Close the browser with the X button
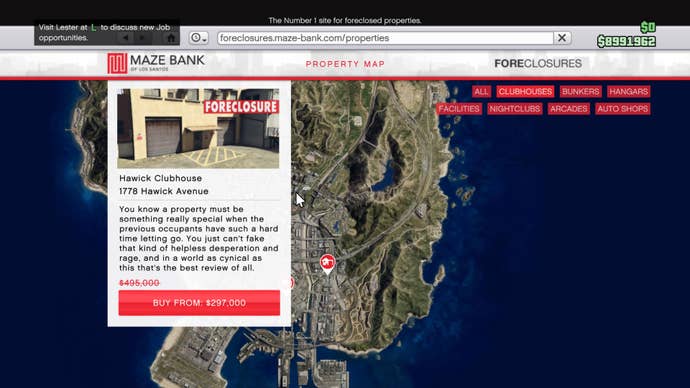 point(562,38)
